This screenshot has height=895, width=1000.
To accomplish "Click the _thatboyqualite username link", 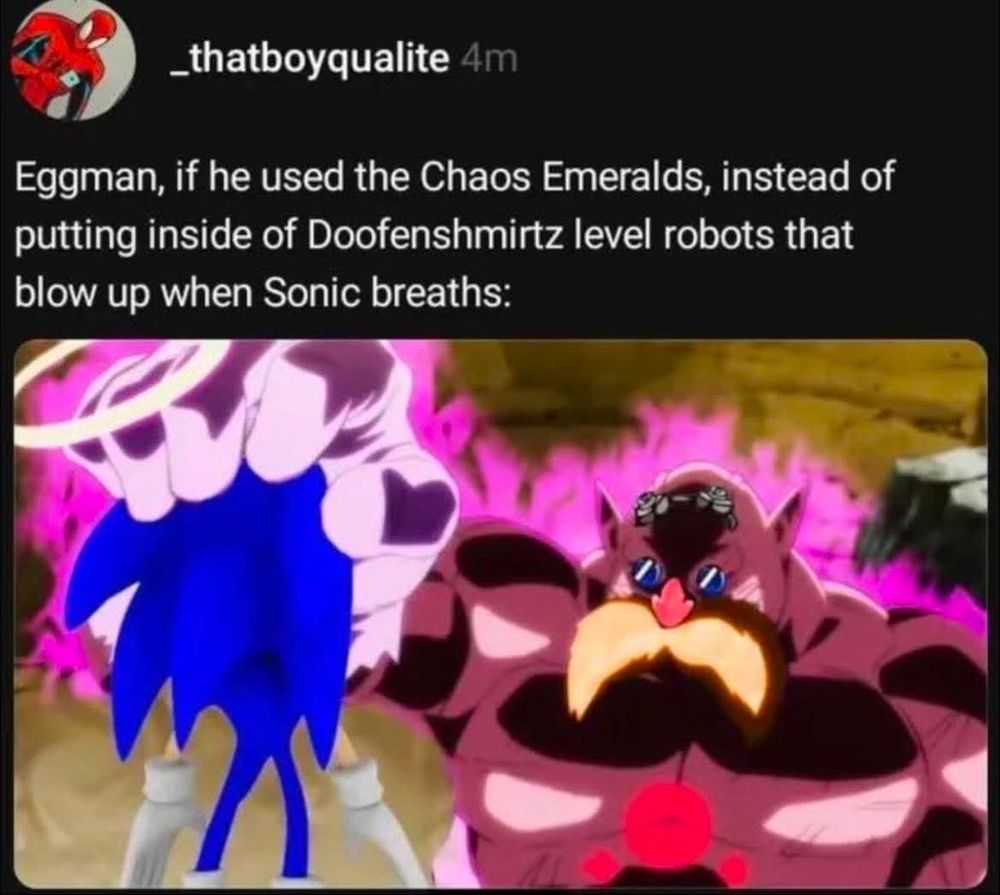I will coord(309,60).
